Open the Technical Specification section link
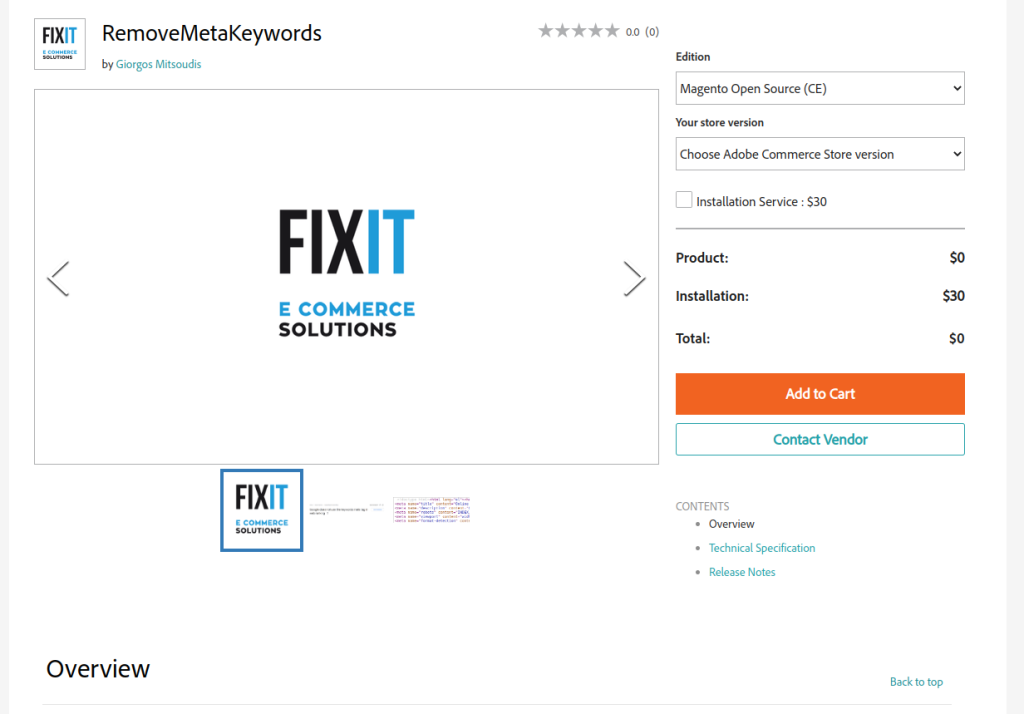 [762, 547]
